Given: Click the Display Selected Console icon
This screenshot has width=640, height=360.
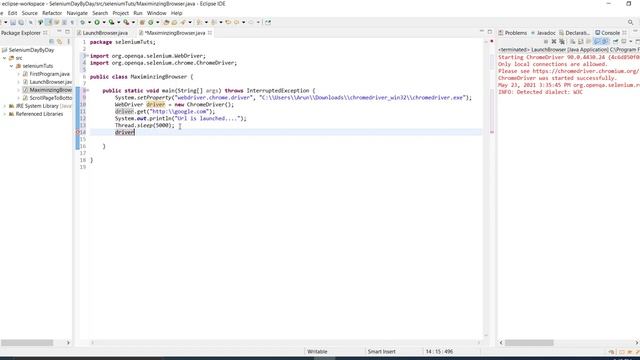Looking at the screenshot, I should (624, 41).
